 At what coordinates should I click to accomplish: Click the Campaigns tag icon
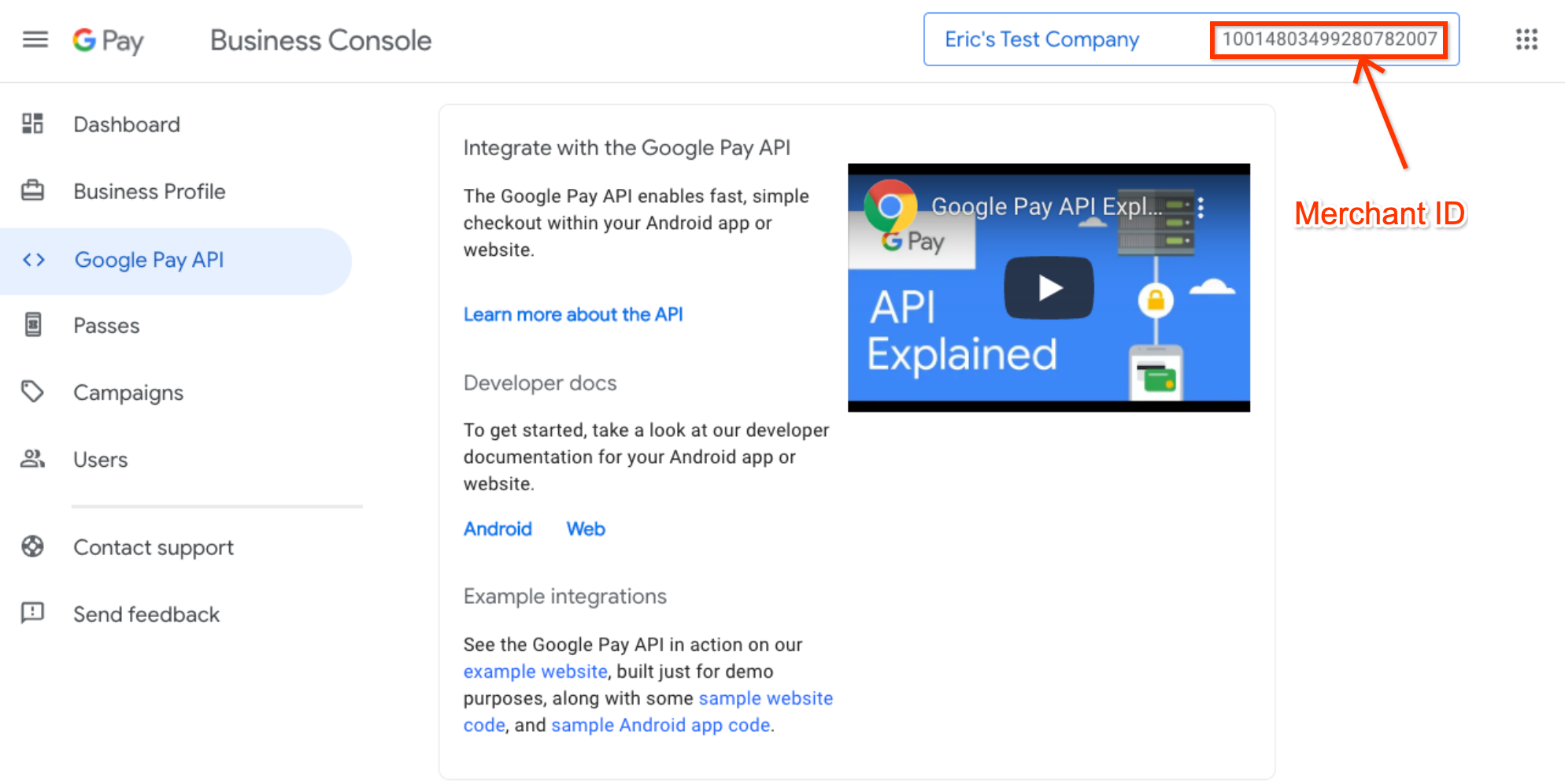tap(32, 391)
